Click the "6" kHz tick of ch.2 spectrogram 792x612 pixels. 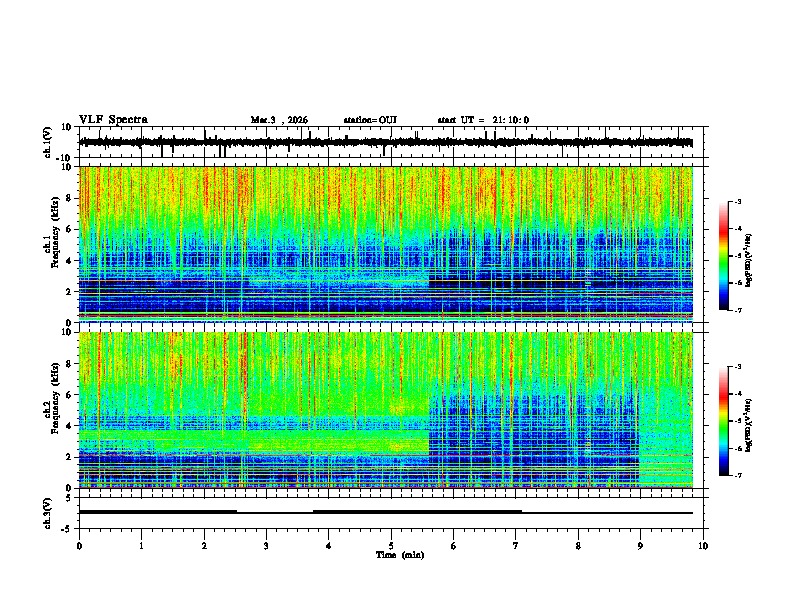(69, 395)
